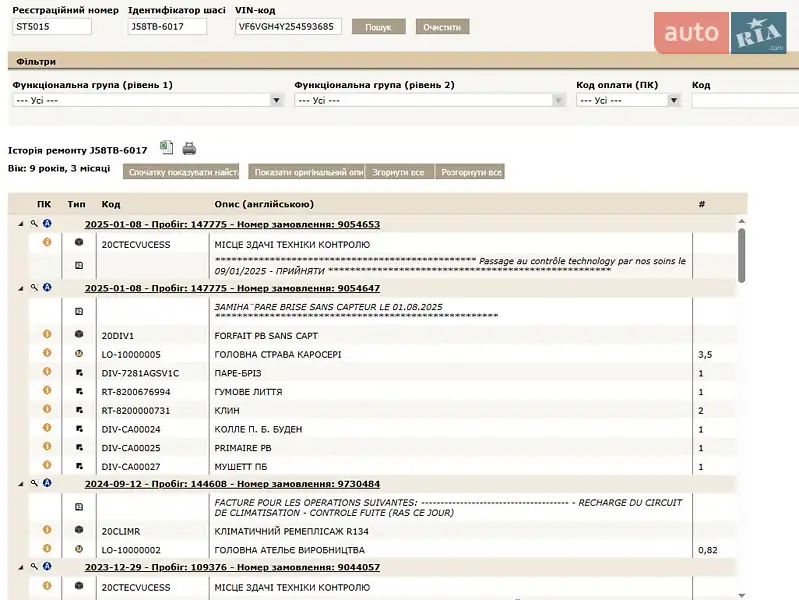Click the printer icon
This screenshot has height=600, width=799.
click(x=189, y=148)
